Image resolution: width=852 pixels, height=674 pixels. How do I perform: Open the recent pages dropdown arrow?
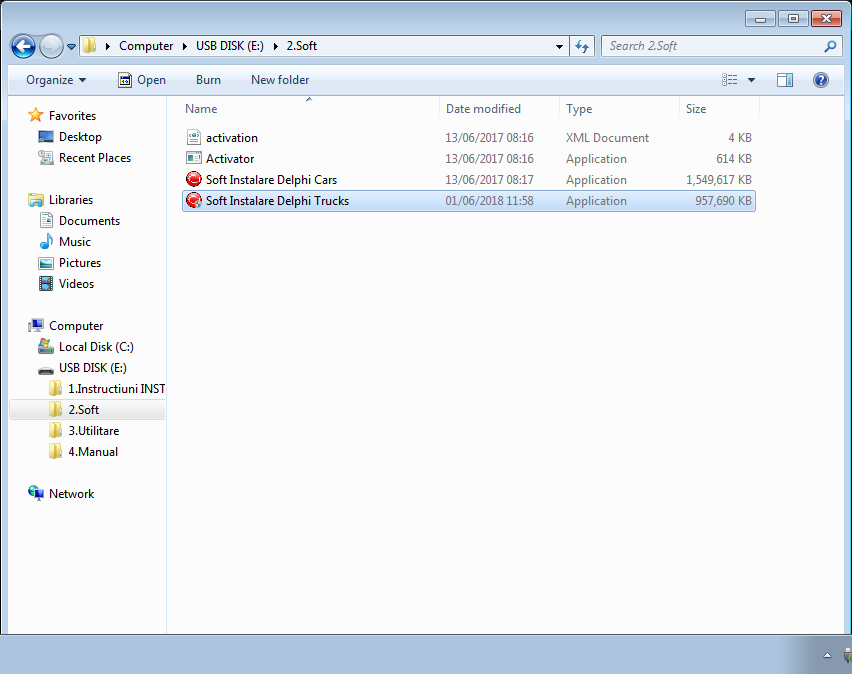(71, 47)
